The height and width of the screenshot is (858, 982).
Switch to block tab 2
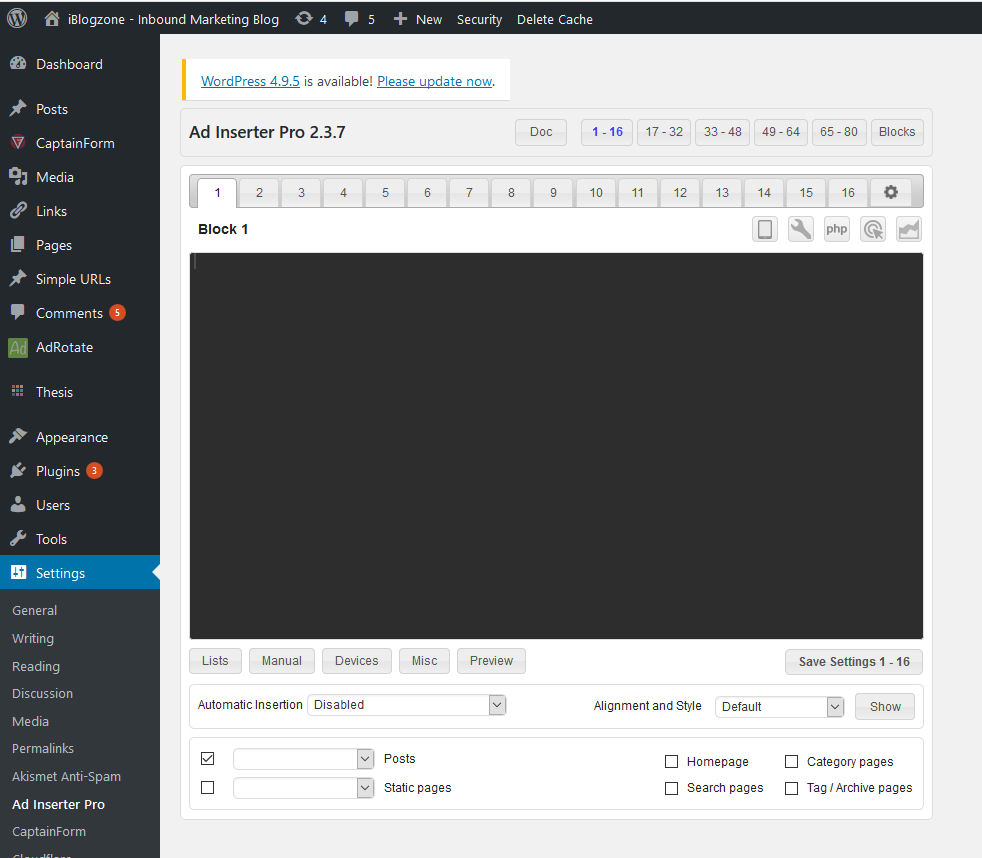click(x=259, y=193)
